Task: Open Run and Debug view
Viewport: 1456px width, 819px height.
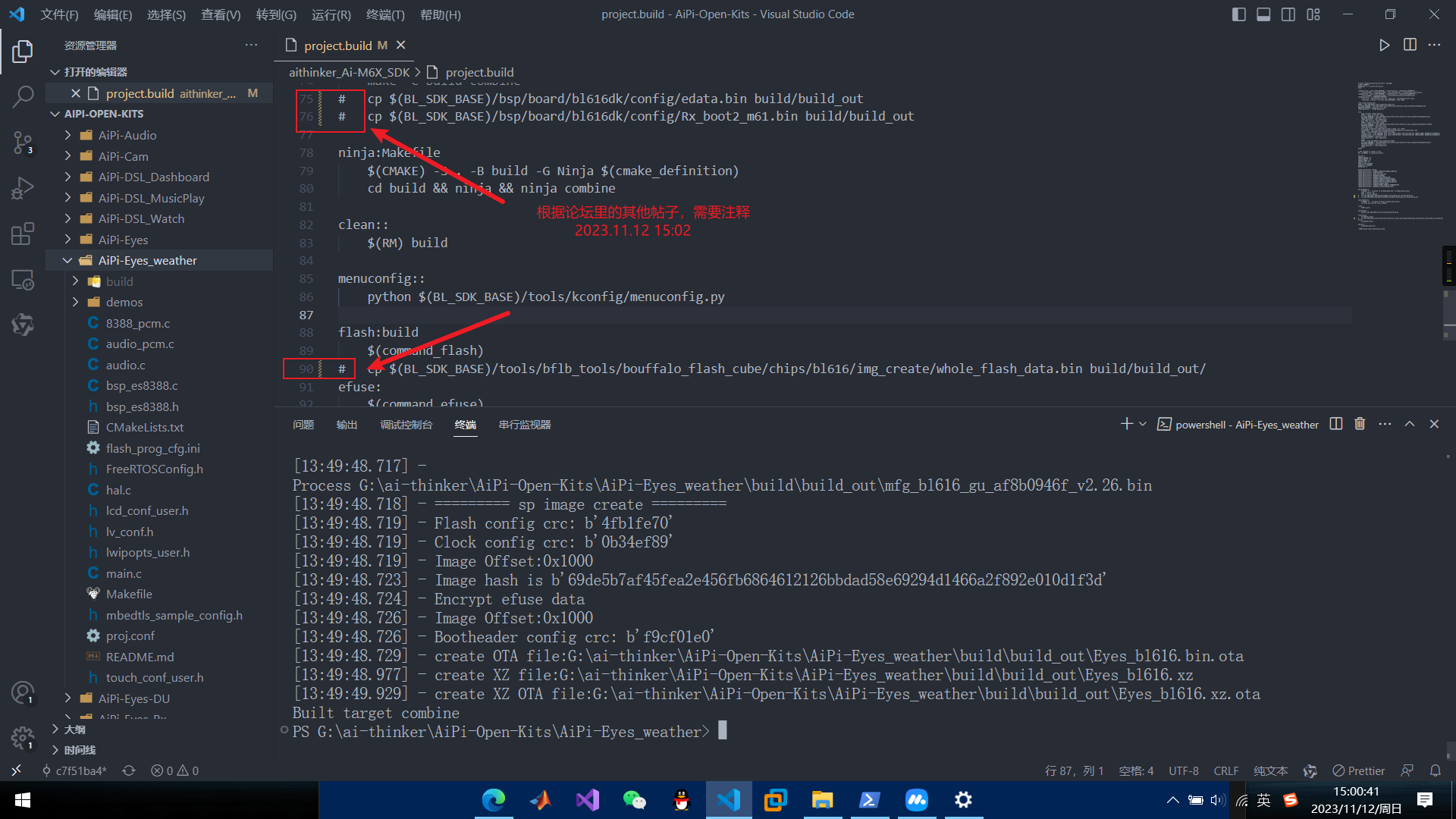Action: tap(23, 187)
